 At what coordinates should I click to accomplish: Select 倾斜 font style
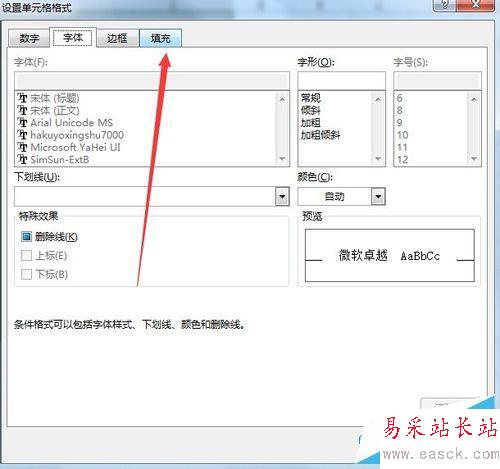(311, 110)
